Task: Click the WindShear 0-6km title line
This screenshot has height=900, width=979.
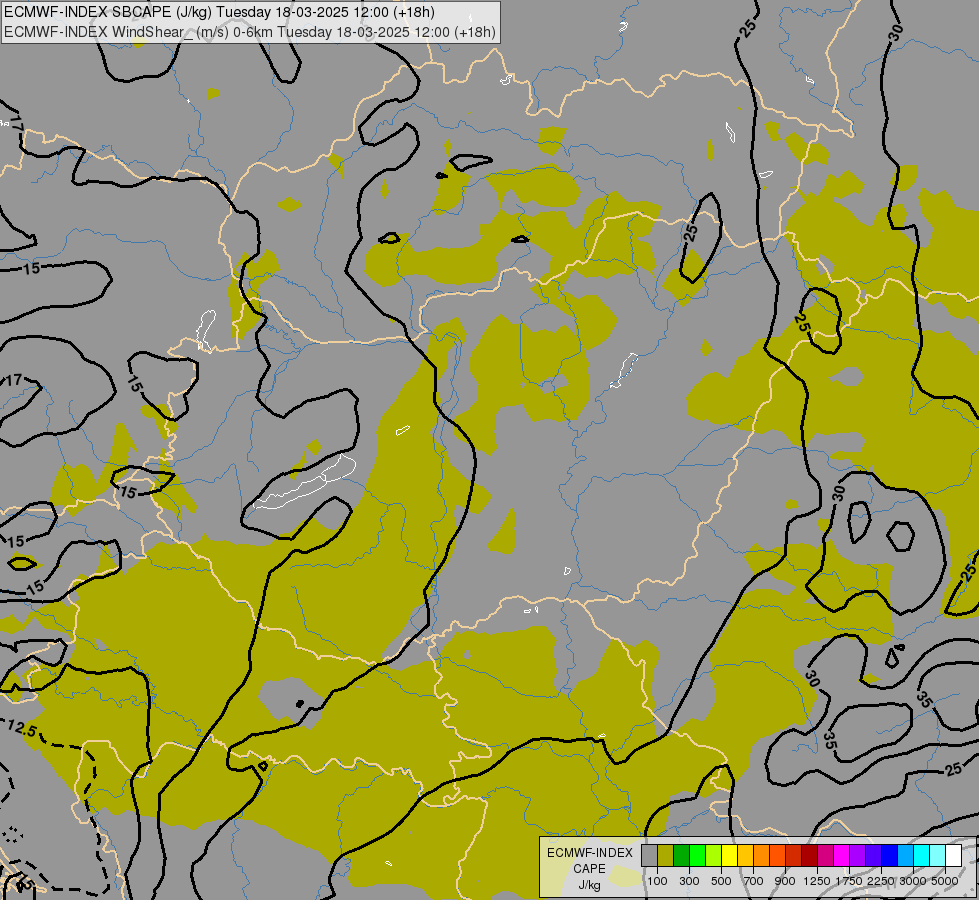Action: tap(250, 32)
